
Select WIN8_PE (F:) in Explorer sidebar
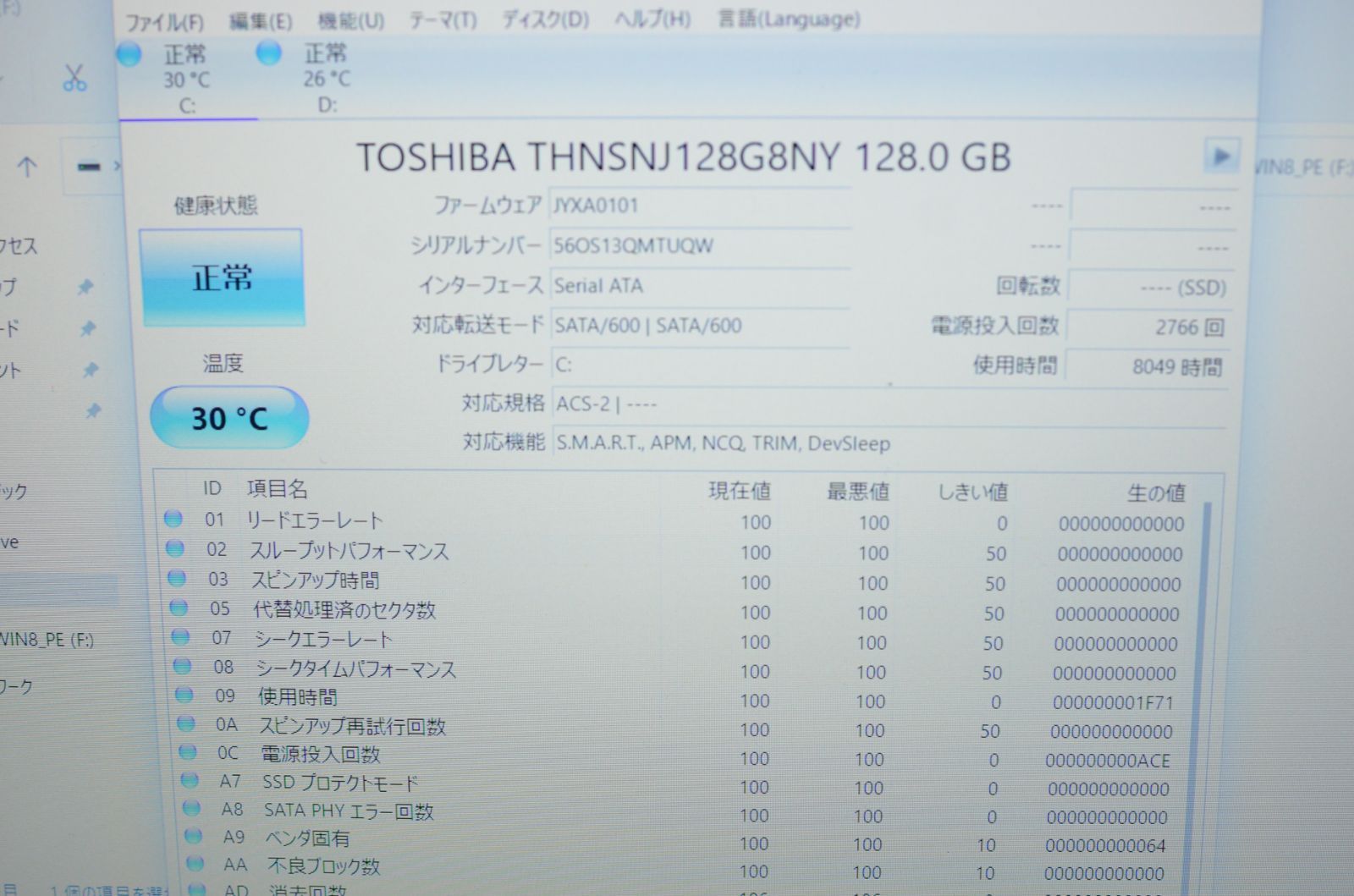point(47,640)
